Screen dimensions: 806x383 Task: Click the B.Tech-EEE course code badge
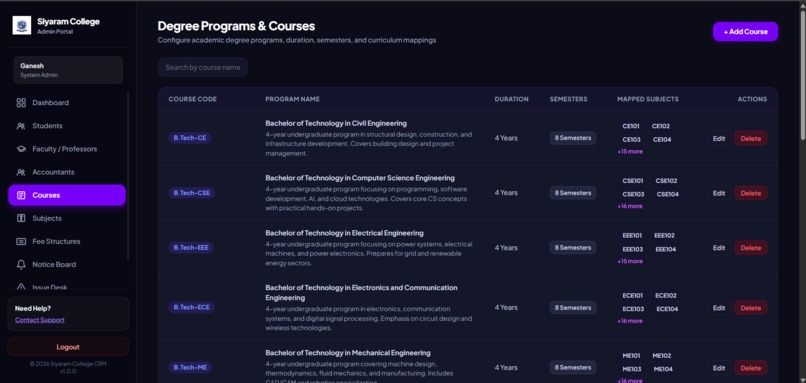(x=191, y=248)
